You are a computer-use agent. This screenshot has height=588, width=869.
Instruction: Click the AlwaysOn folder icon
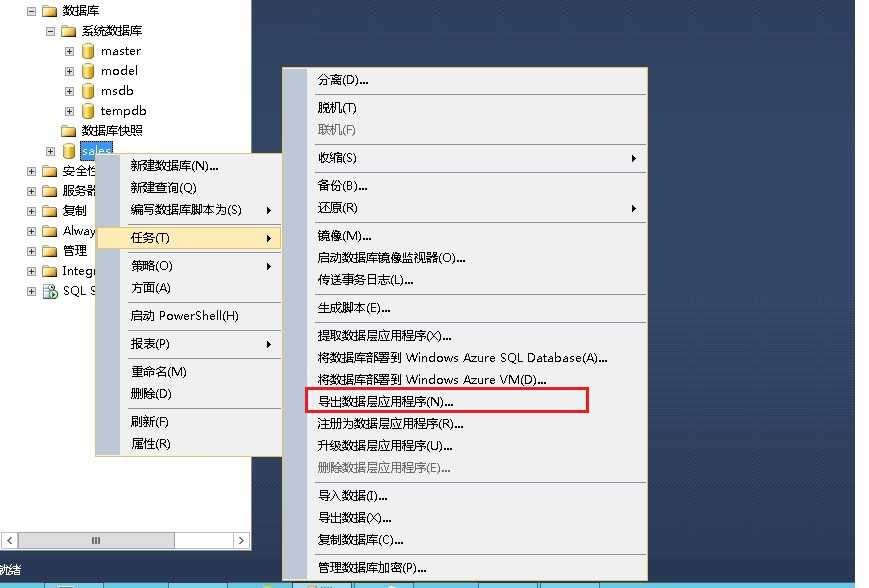pos(49,231)
